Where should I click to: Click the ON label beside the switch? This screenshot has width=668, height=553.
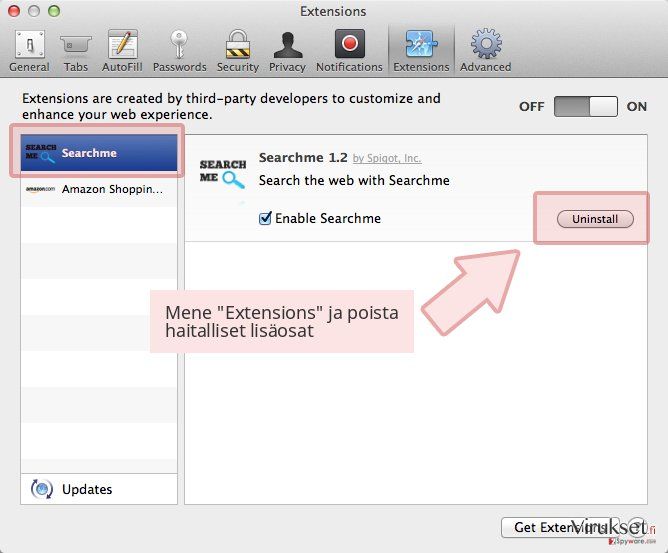coord(636,107)
